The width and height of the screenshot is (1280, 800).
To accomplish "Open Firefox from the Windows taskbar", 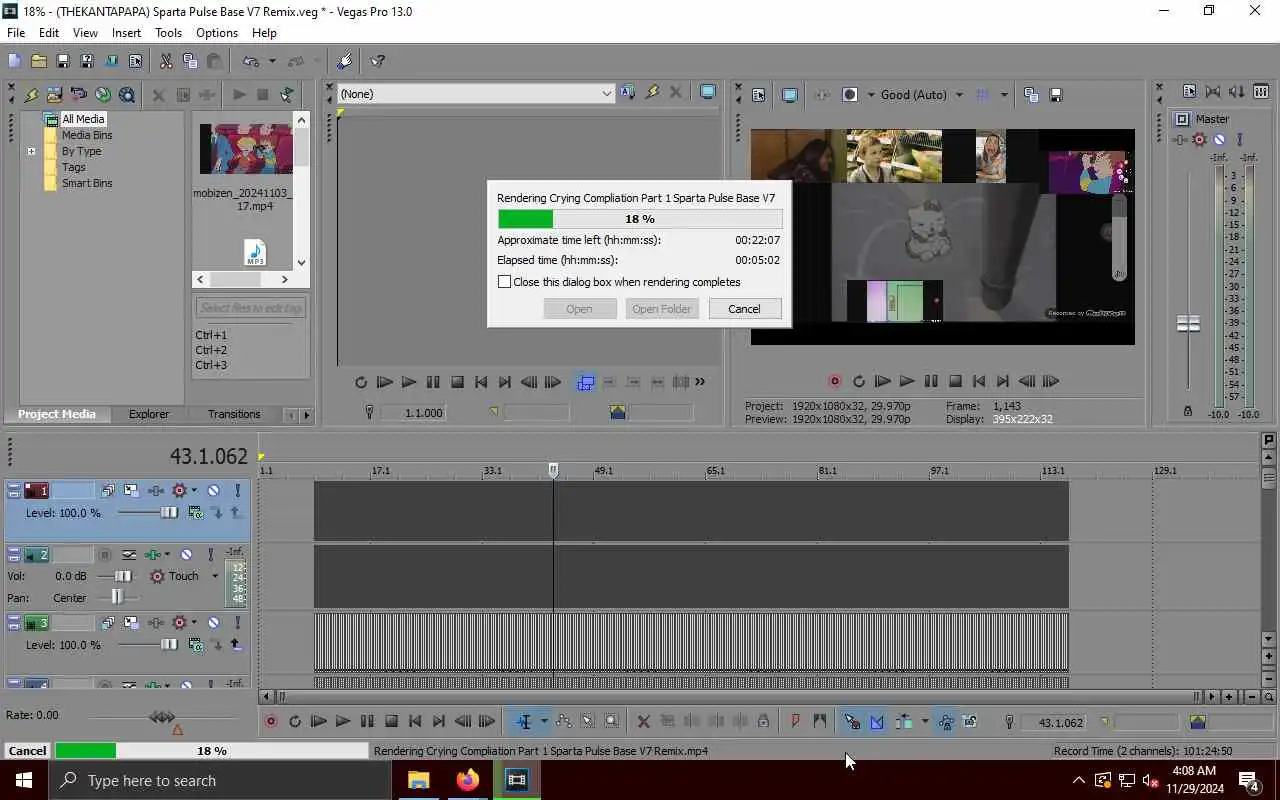I will [468, 780].
